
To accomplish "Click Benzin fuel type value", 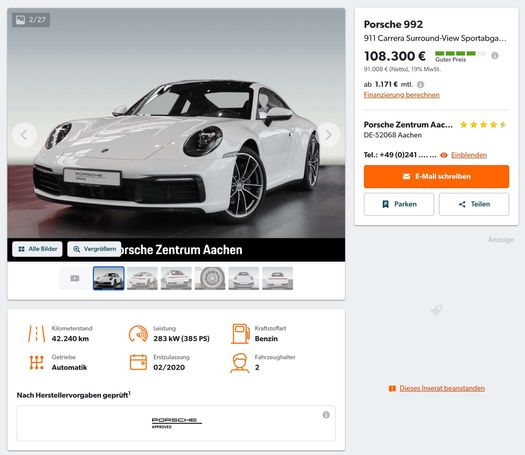I will coord(266,339).
